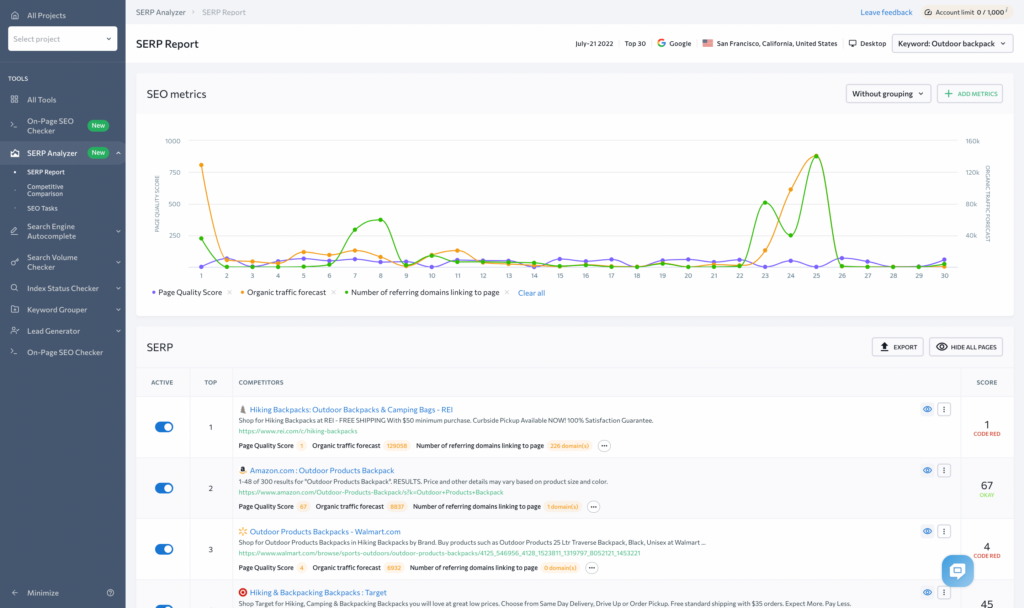1024x608 pixels.
Task: Toggle off the REI result active switch
Action: point(164,427)
